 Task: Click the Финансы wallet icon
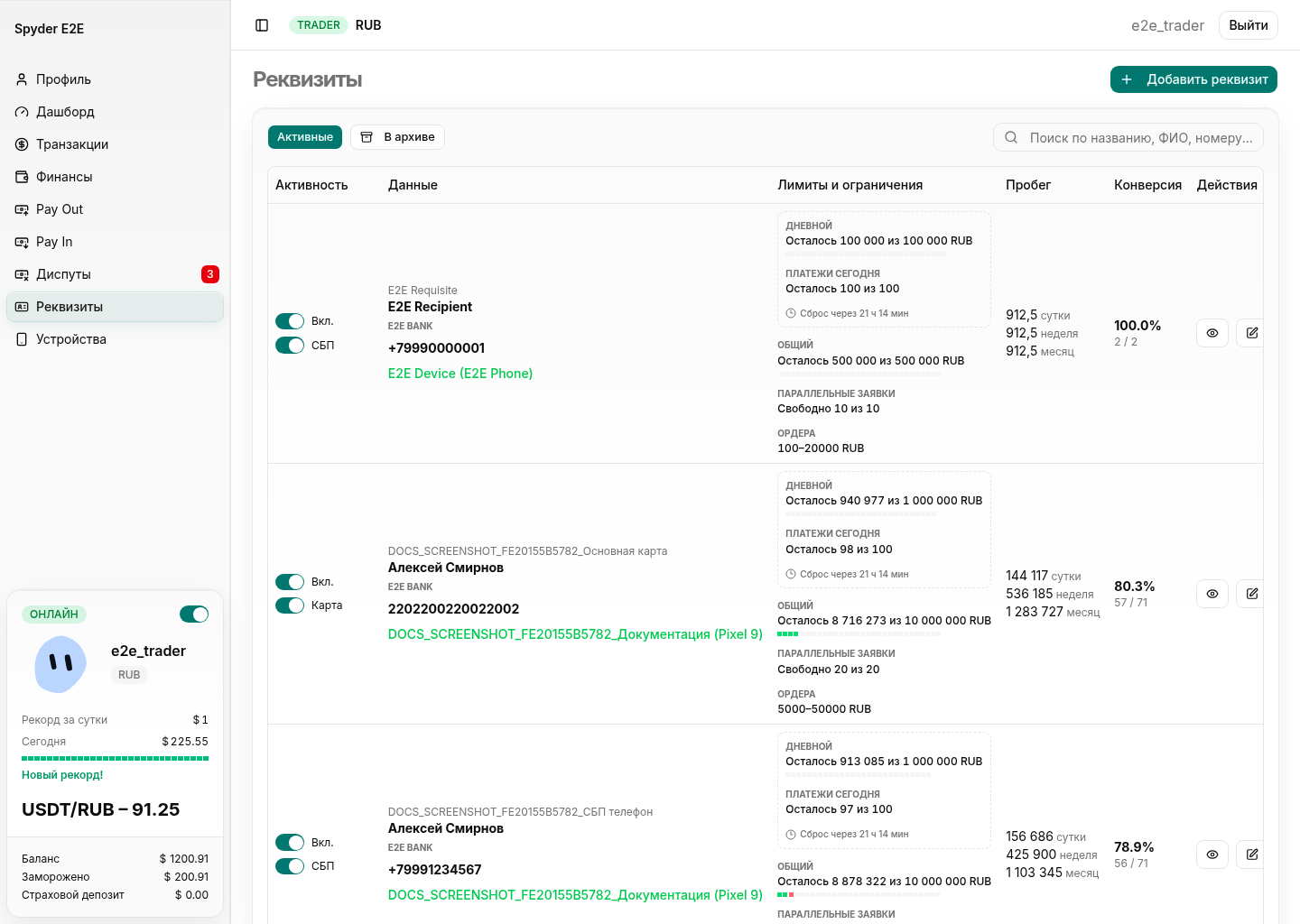click(22, 177)
